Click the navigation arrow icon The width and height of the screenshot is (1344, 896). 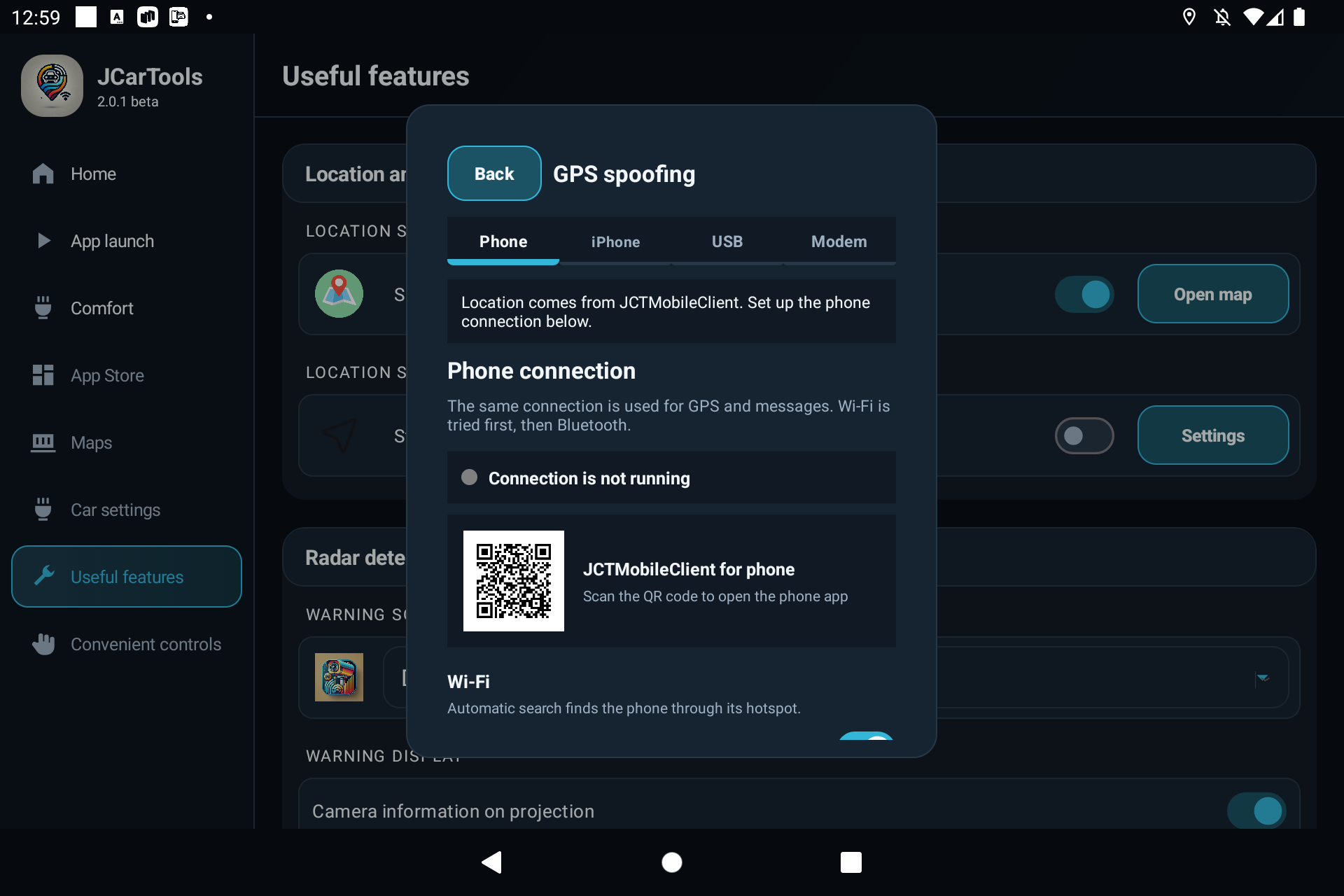(339, 435)
